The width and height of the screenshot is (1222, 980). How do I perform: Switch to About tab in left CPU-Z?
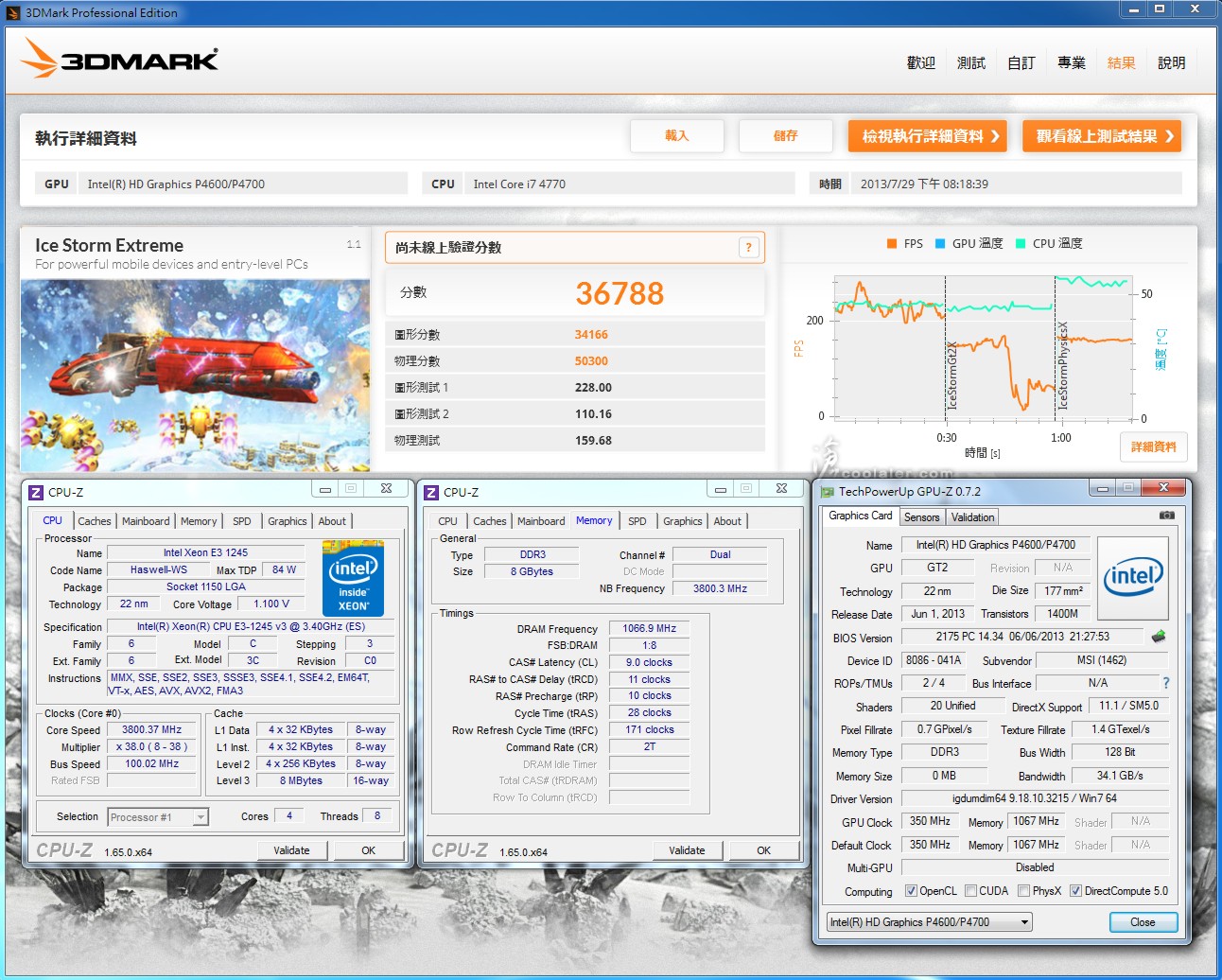point(332,521)
